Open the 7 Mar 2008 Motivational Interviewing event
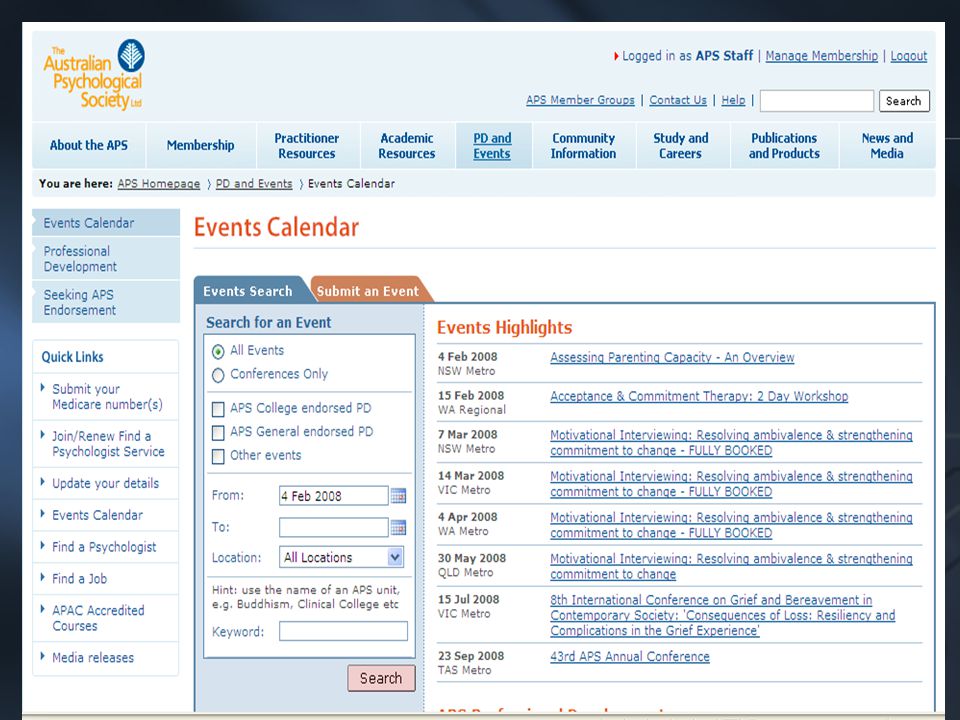Screen dimensions: 960x720 [x=731, y=443]
